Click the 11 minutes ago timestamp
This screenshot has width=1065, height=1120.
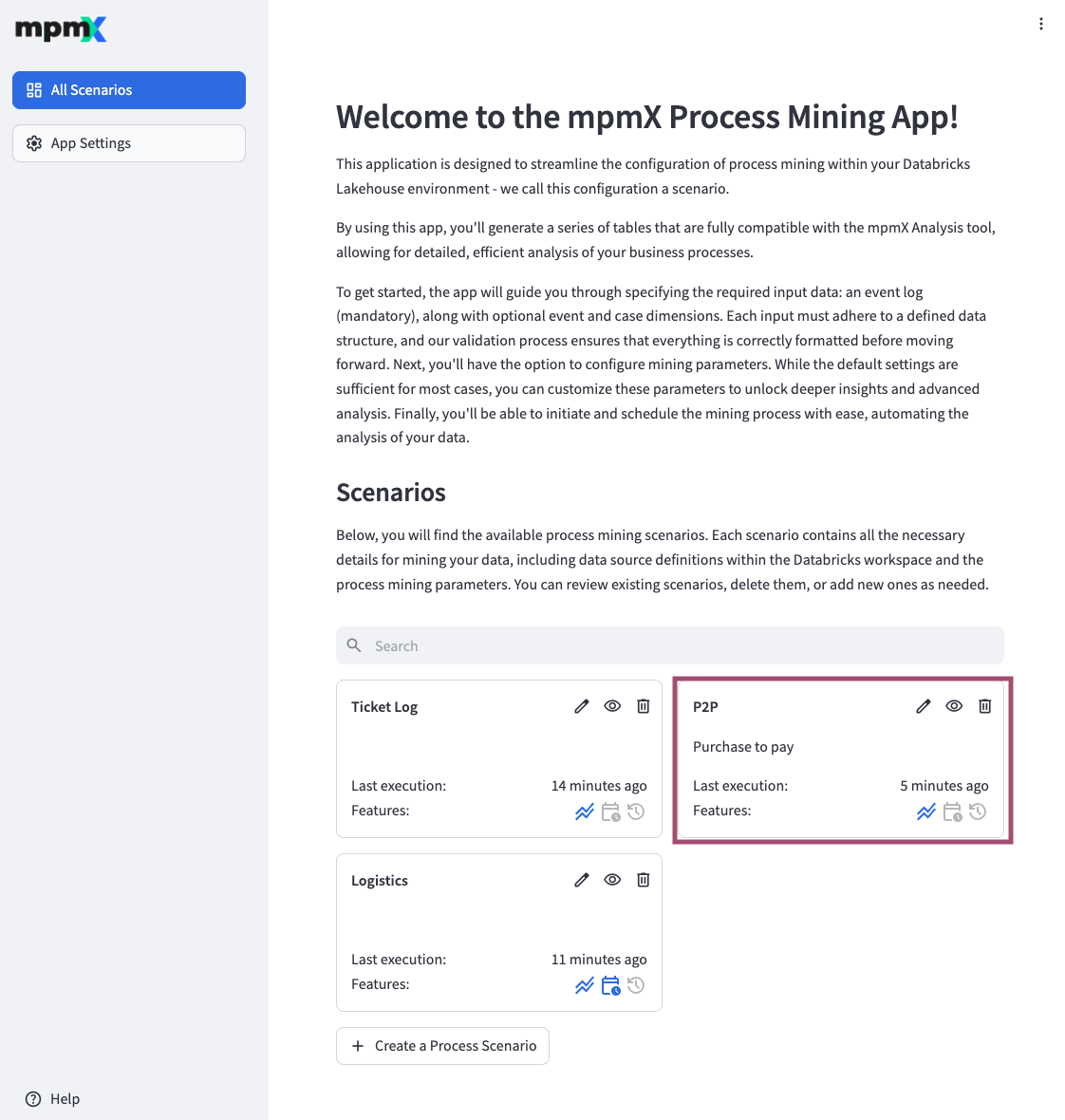pyautogui.click(x=599, y=960)
